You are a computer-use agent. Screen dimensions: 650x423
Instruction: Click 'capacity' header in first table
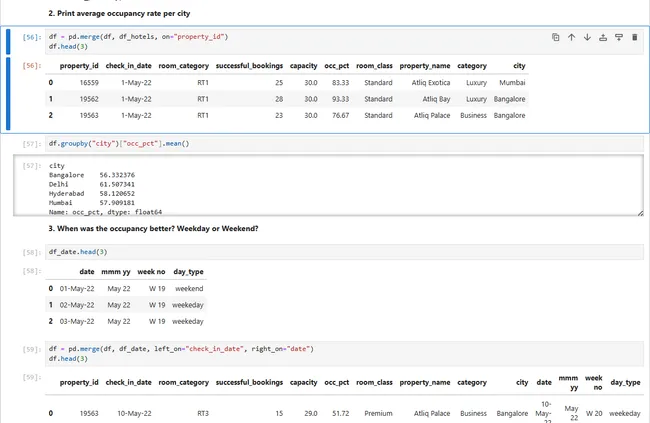(303, 66)
